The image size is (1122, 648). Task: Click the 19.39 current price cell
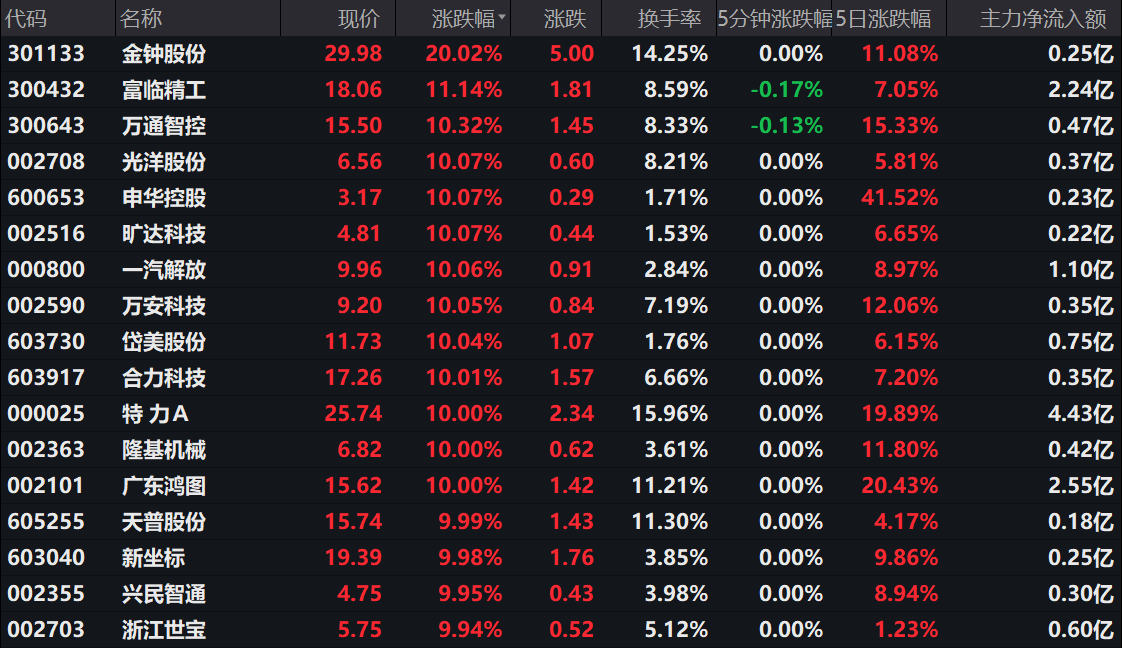(x=353, y=558)
